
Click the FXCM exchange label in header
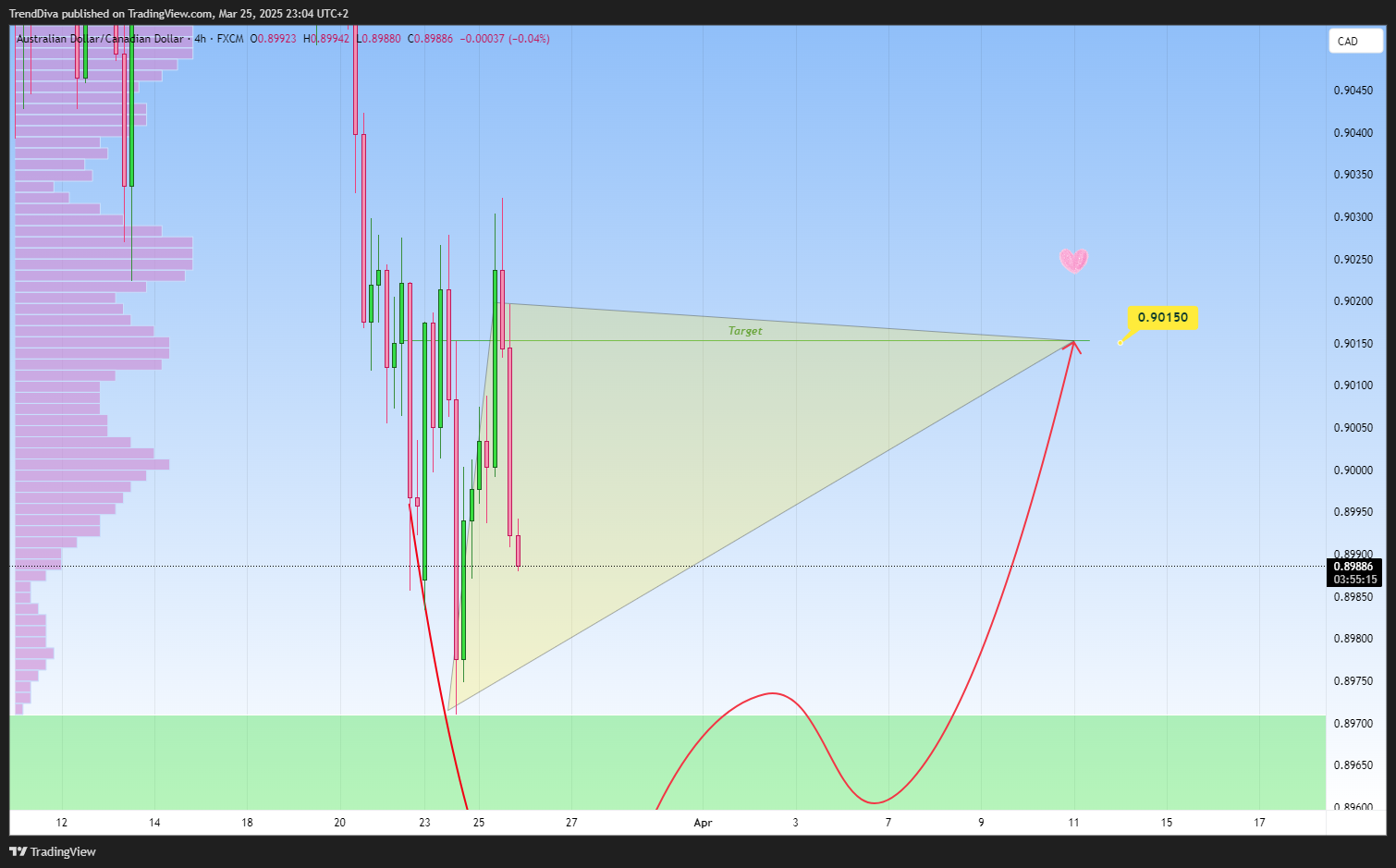pos(230,39)
